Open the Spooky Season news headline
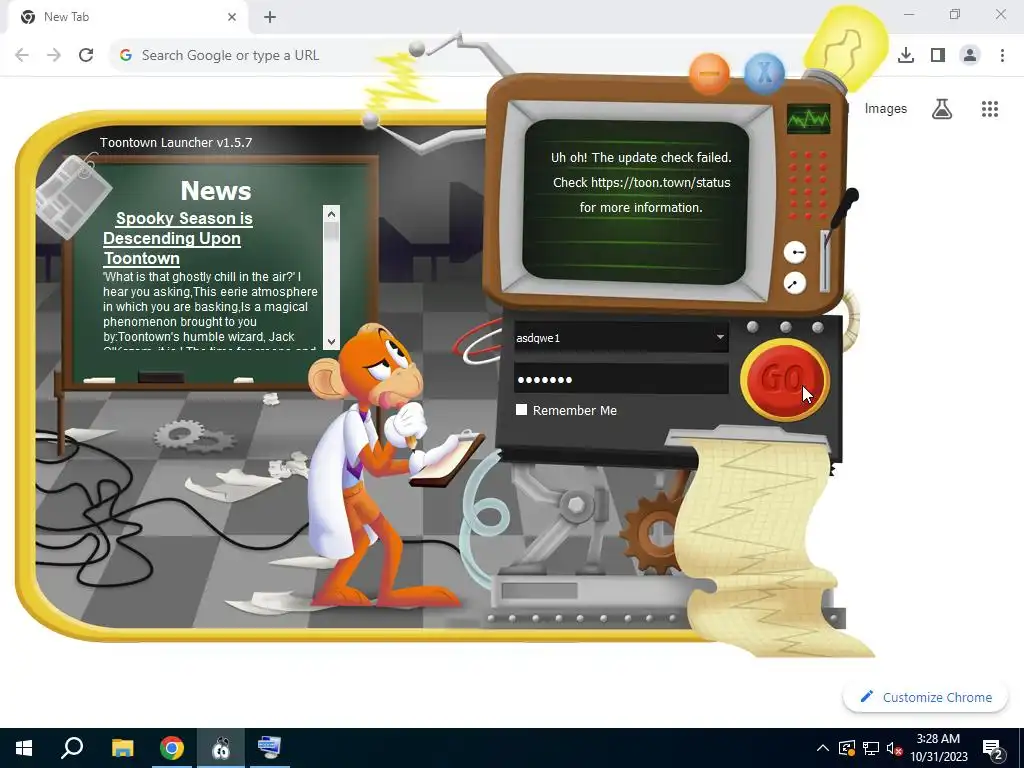Image resolution: width=1024 pixels, height=768 pixels. 178,238
